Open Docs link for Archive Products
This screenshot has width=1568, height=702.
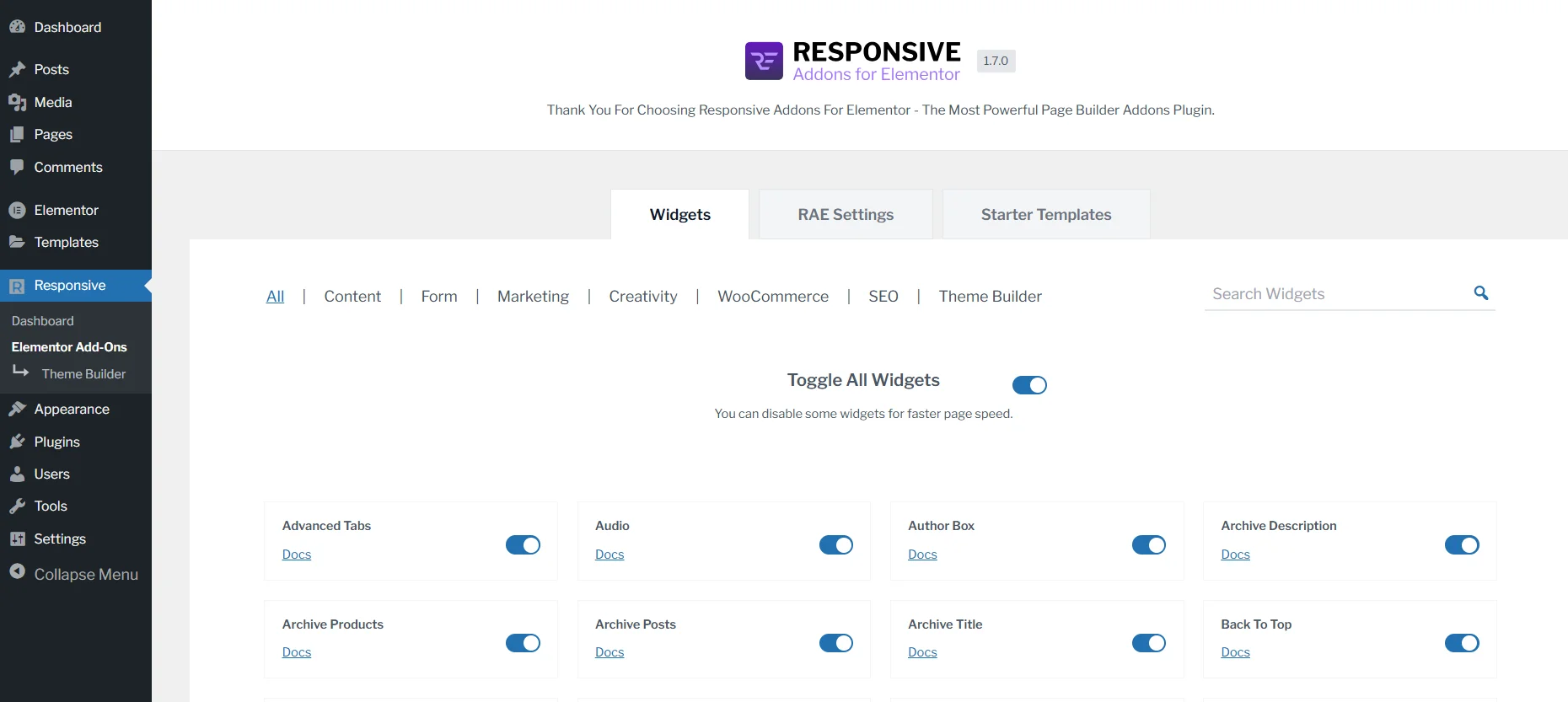(297, 651)
